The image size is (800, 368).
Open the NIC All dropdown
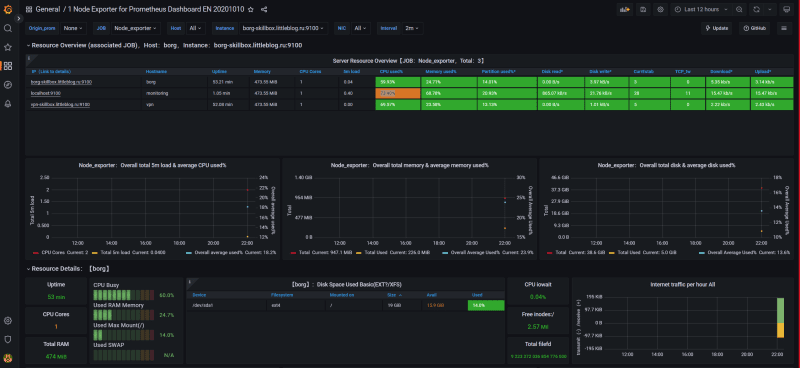(360, 29)
